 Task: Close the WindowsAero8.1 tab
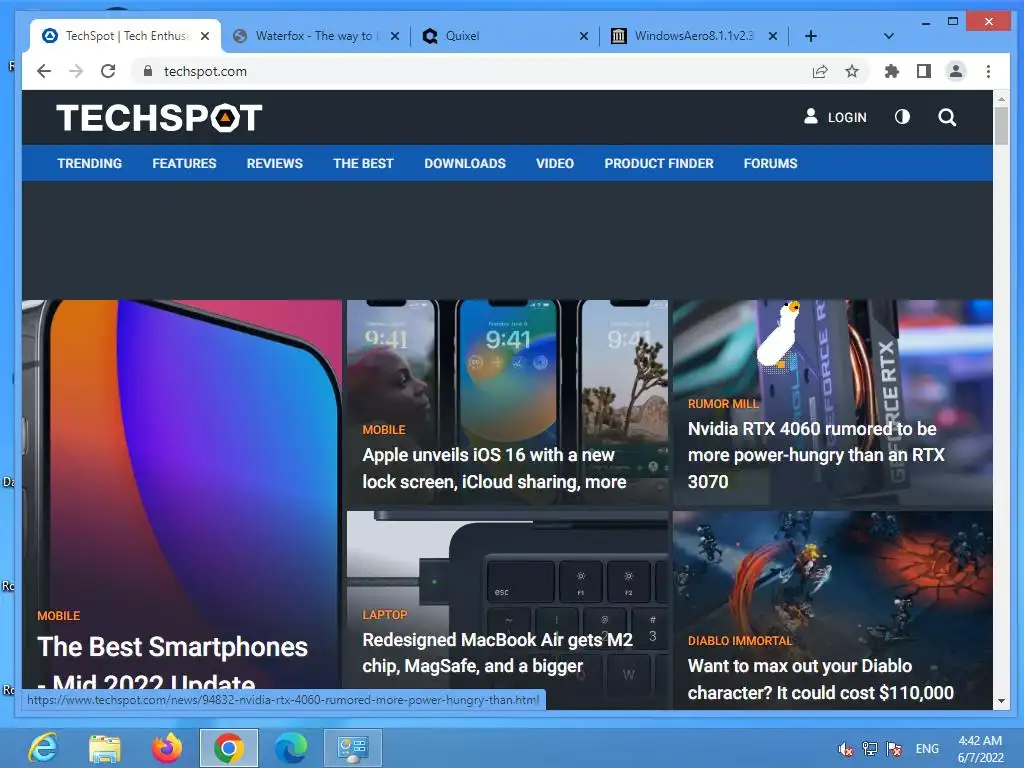click(x=773, y=36)
